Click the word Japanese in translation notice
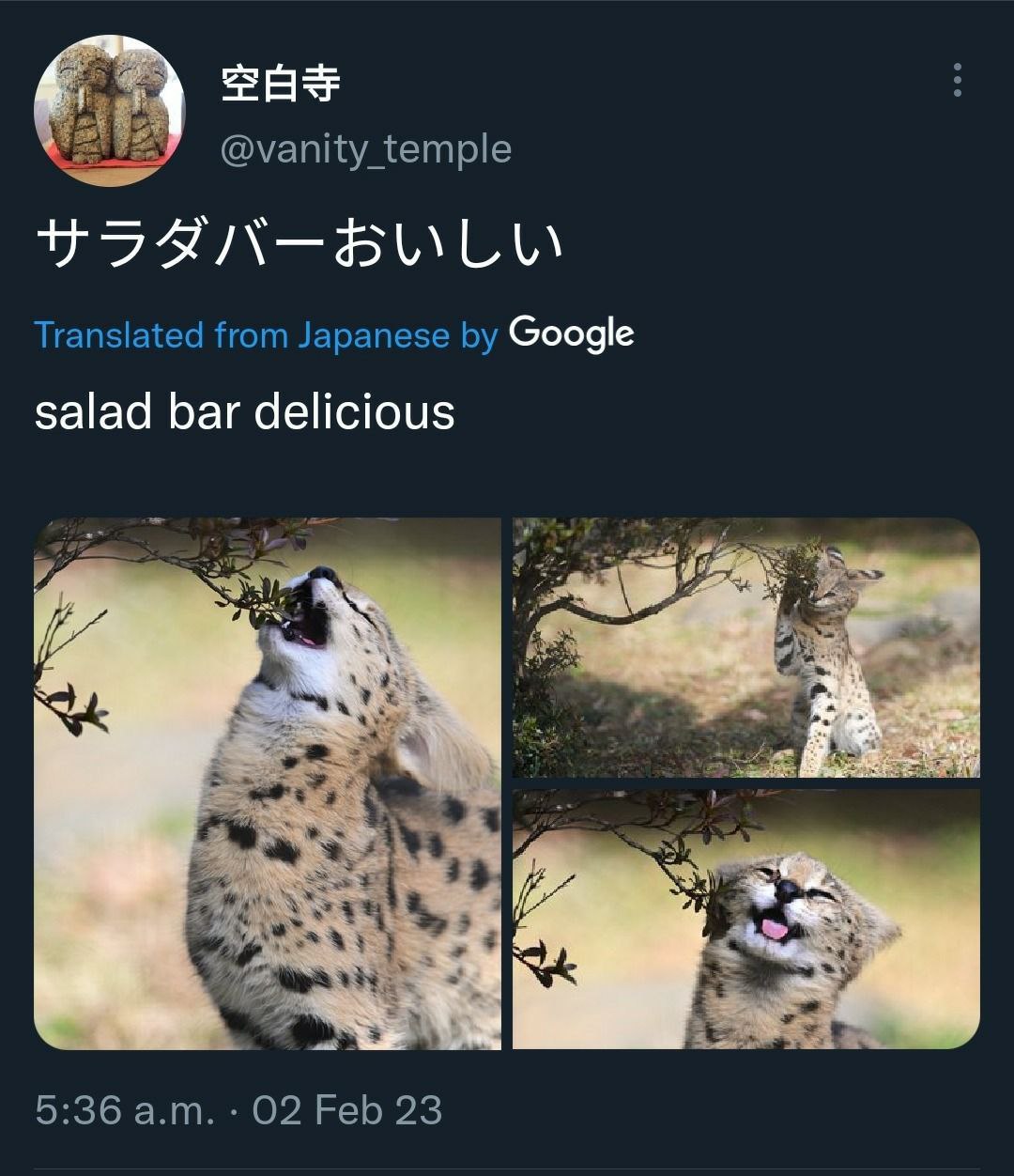The height and width of the screenshot is (1176, 1014). tap(374, 335)
